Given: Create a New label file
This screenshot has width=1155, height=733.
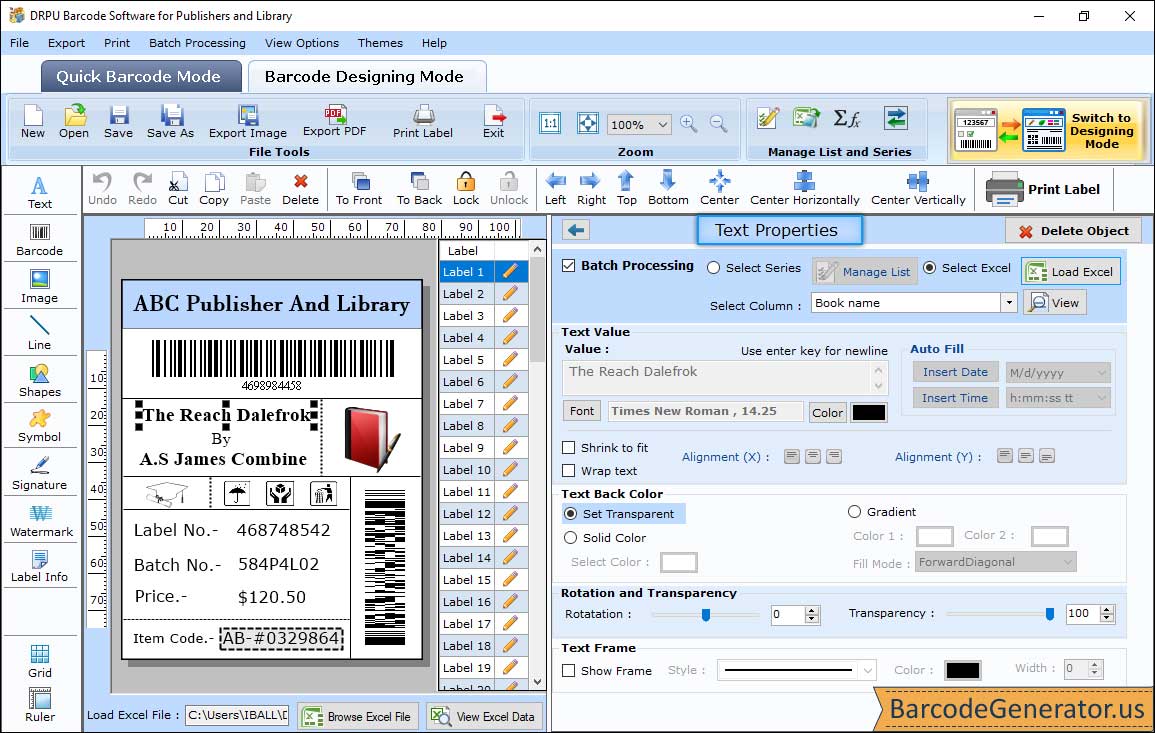Looking at the screenshot, I should point(32,122).
